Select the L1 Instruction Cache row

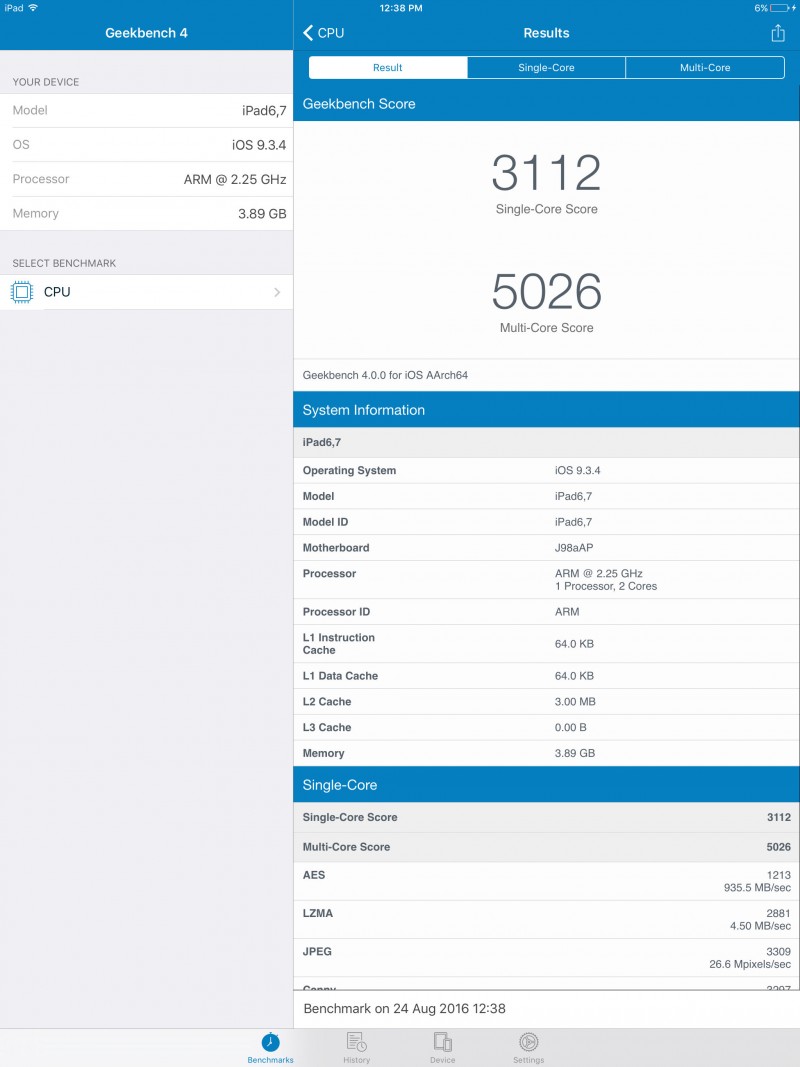click(x=546, y=644)
